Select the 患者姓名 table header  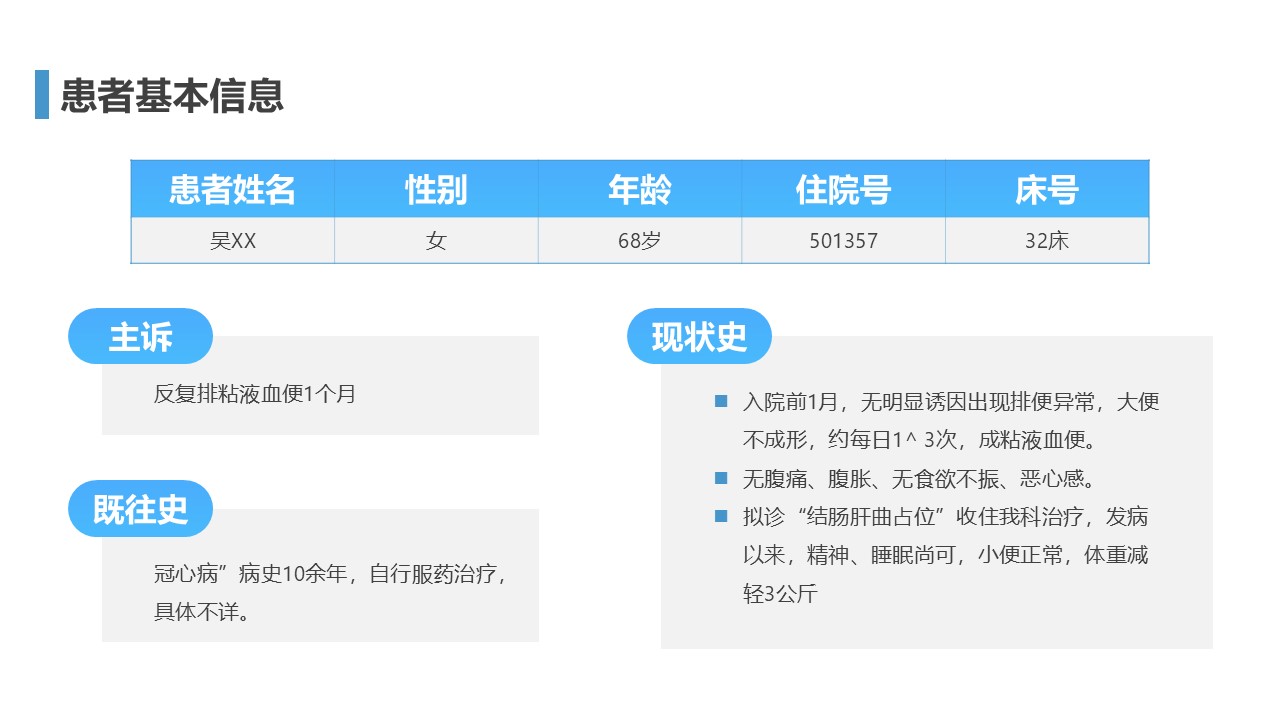click(233, 189)
